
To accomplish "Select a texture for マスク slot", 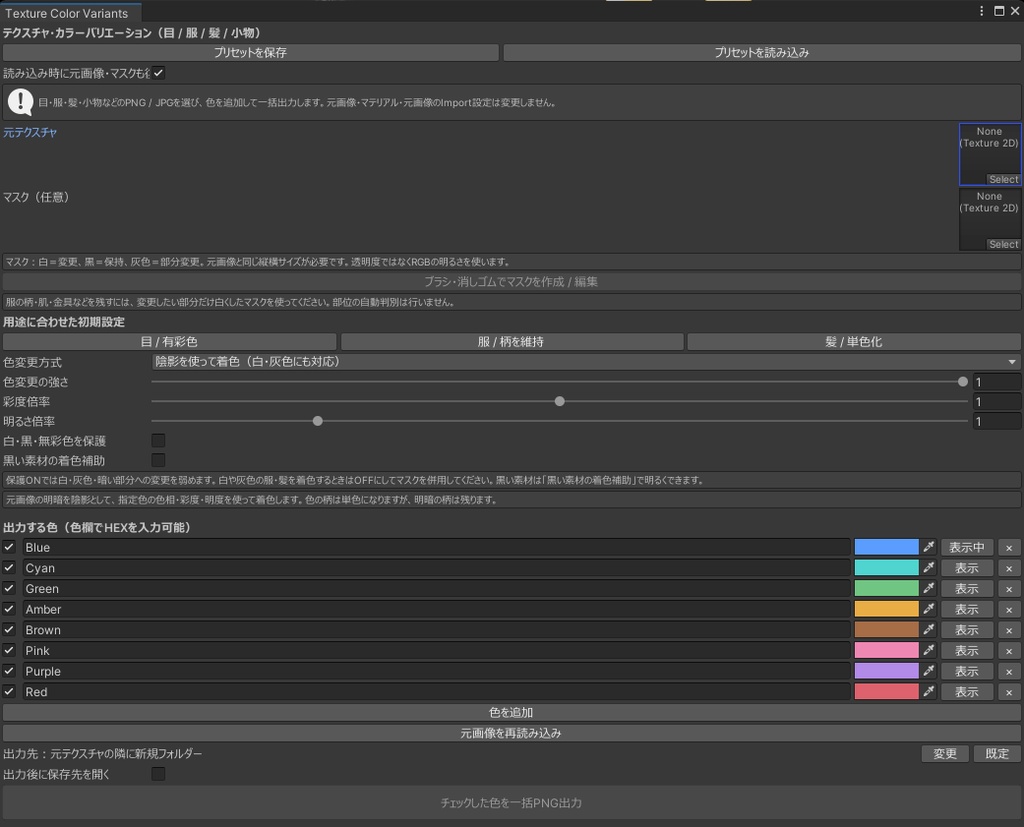I will pyautogui.click(x=1004, y=244).
